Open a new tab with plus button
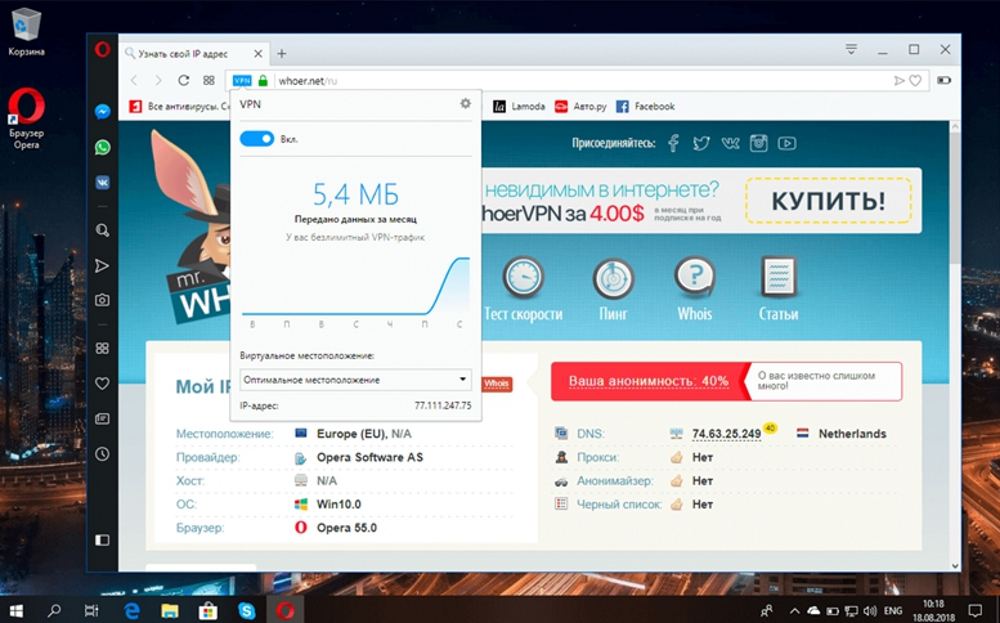Screen dimensions: 1000x623 281,54
